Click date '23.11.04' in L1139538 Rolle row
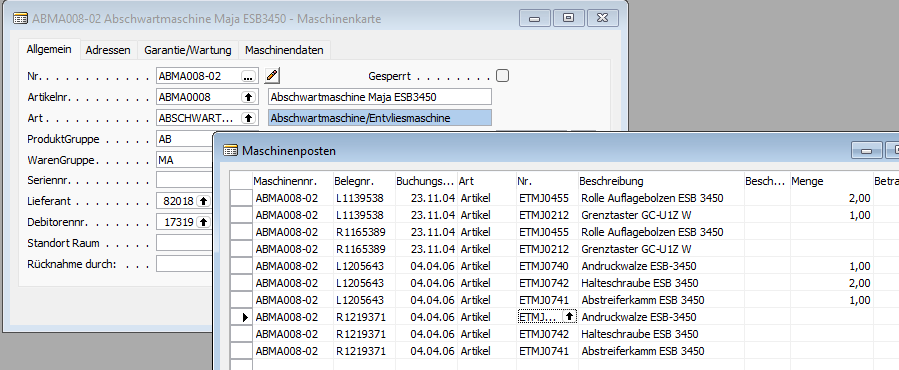899x370 pixels. [x=433, y=198]
